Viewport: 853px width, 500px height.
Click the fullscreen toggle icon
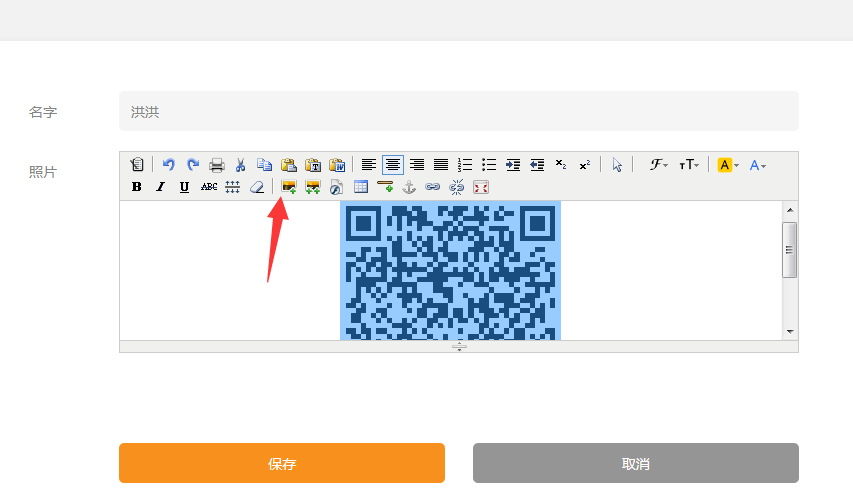pyautogui.click(x=481, y=187)
